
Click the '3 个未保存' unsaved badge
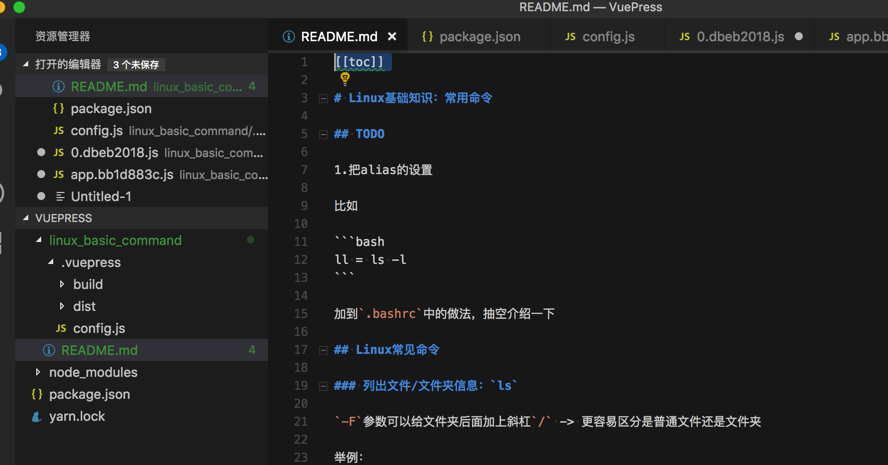tap(136, 65)
